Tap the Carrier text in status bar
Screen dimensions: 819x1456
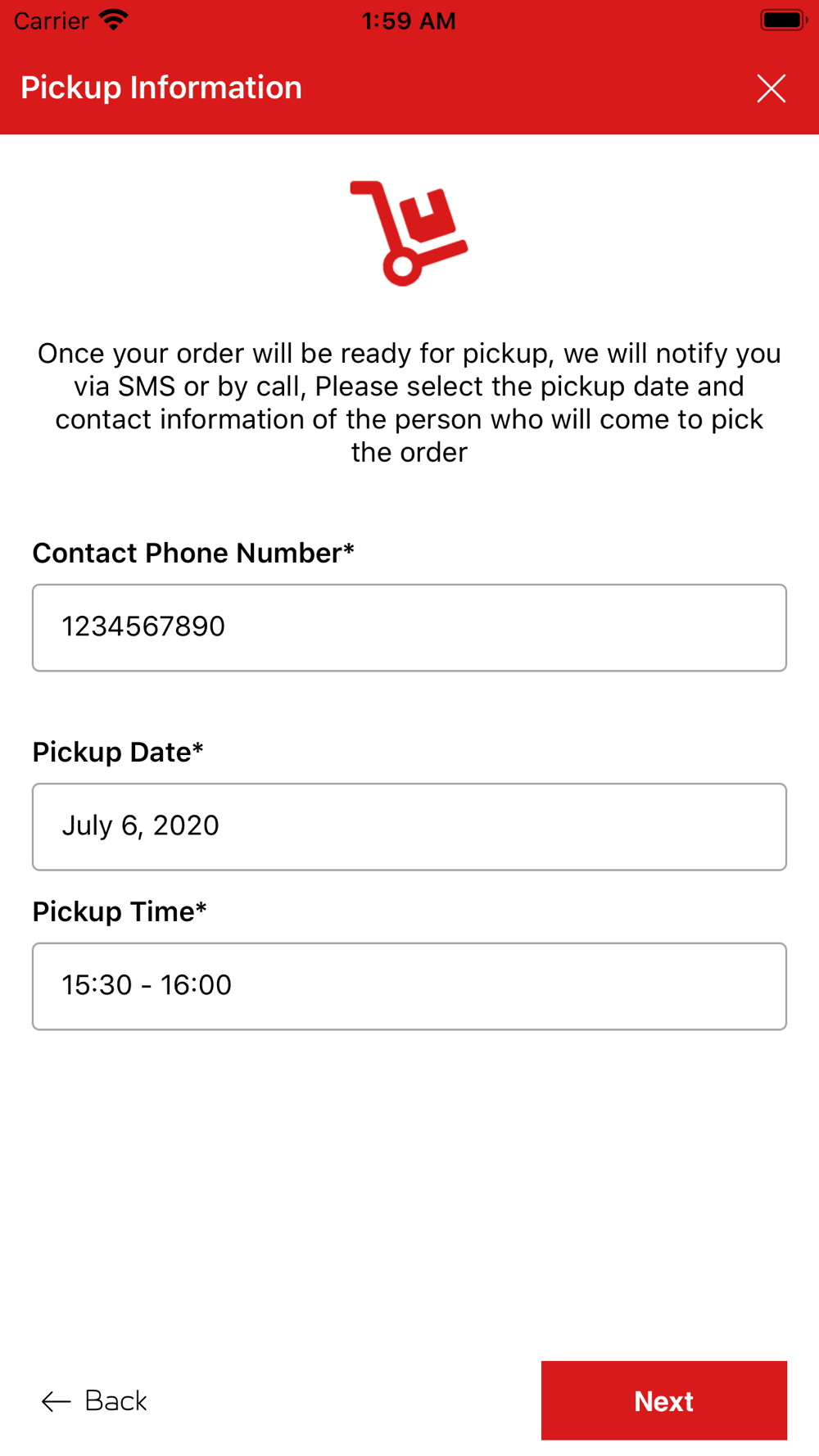tap(51, 20)
